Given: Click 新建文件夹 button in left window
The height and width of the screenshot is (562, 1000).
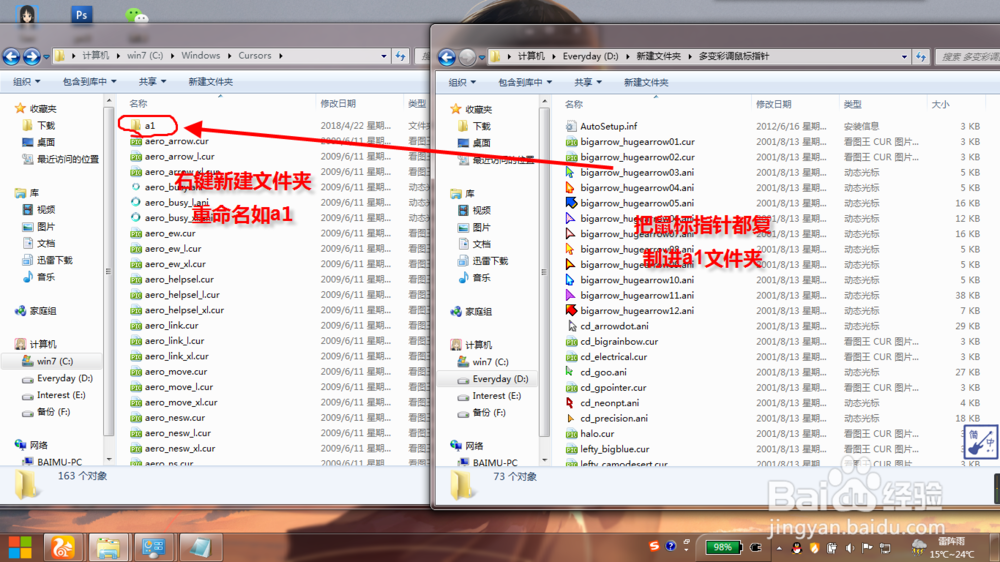Looking at the screenshot, I should [210, 82].
